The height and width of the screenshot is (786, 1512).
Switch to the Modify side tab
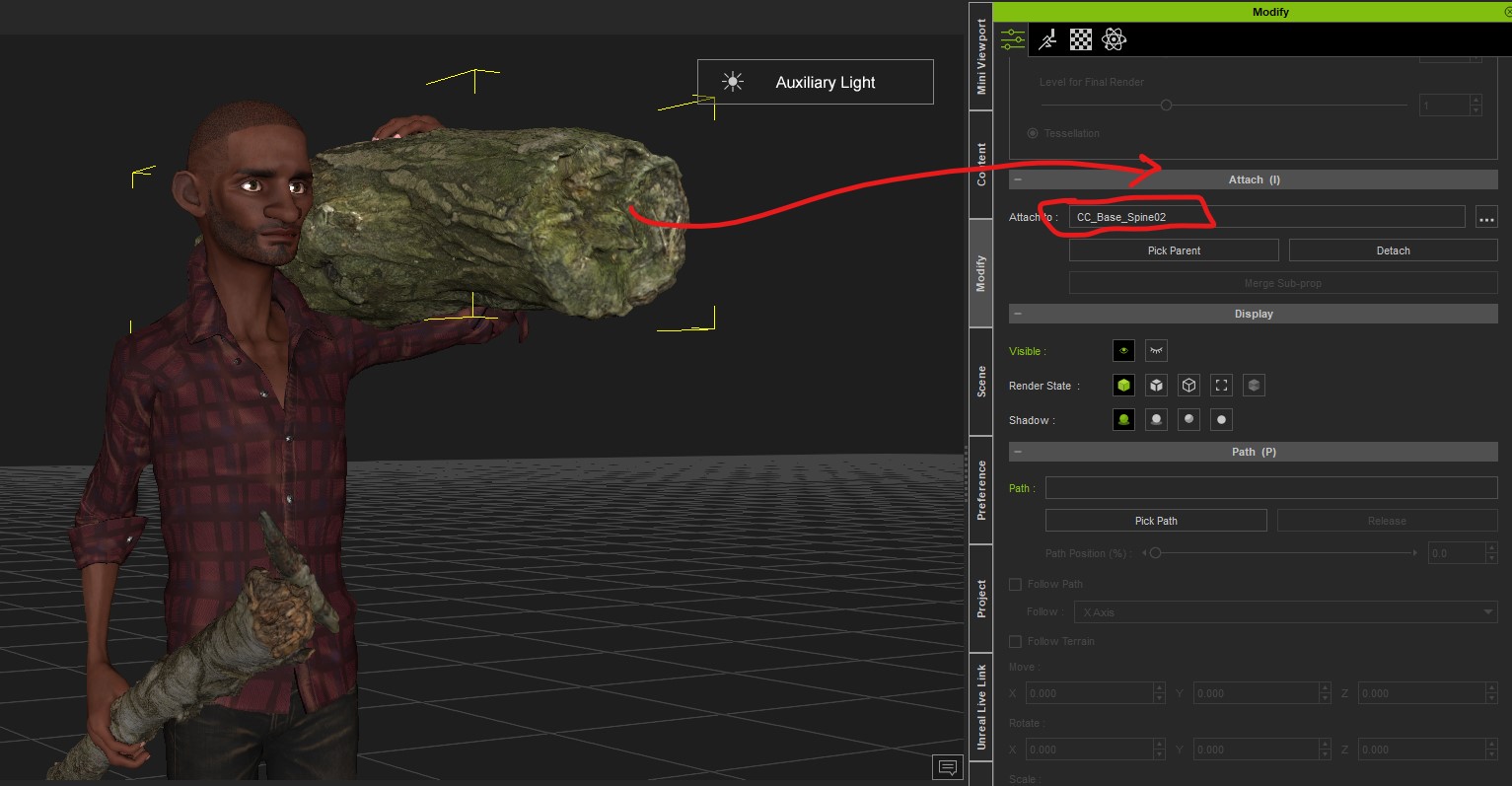pos(980,273)
